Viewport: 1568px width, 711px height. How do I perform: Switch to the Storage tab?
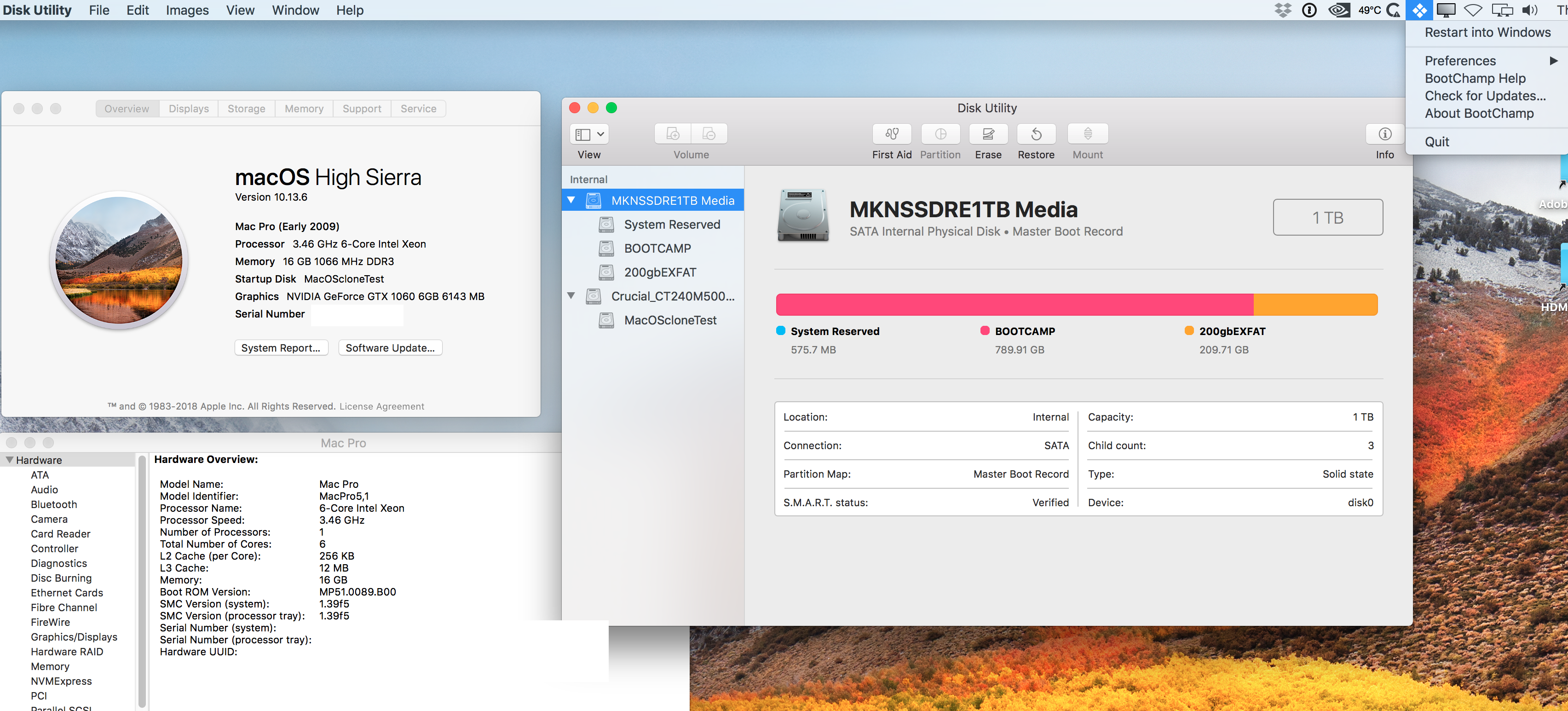[x=246, y=108]
